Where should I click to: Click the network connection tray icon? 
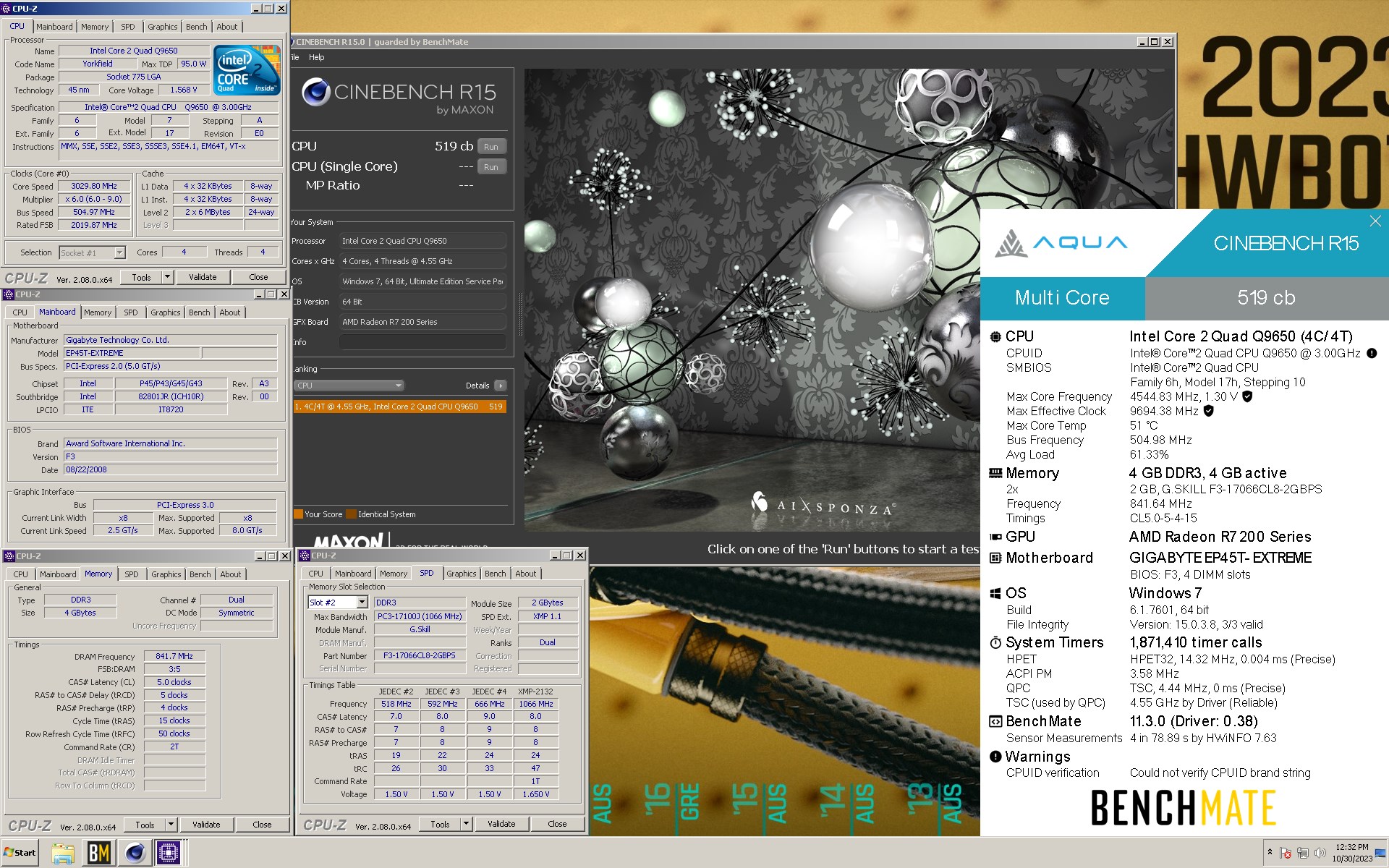[1303, 853]
